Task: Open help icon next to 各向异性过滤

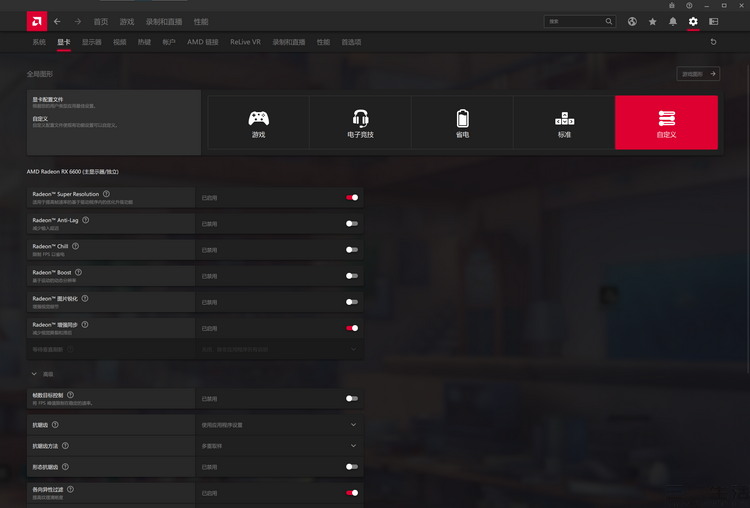Action: coord(70,489)
